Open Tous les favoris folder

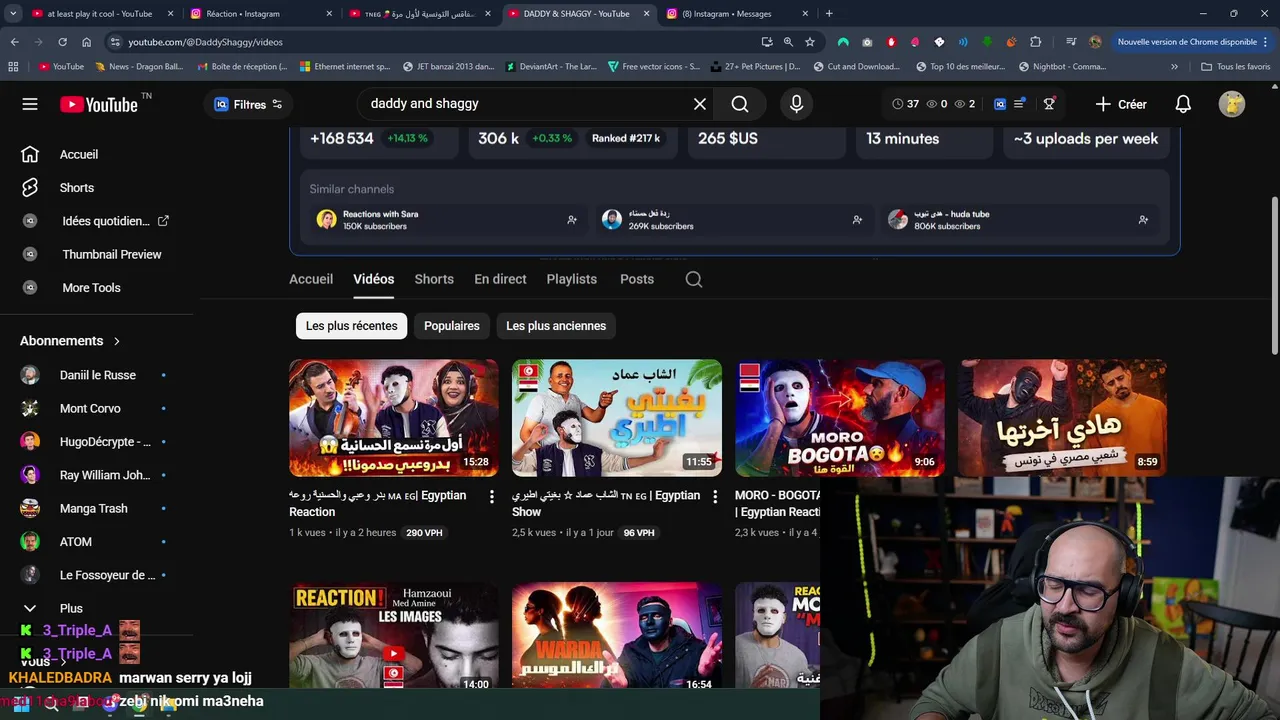[1236, 67]
